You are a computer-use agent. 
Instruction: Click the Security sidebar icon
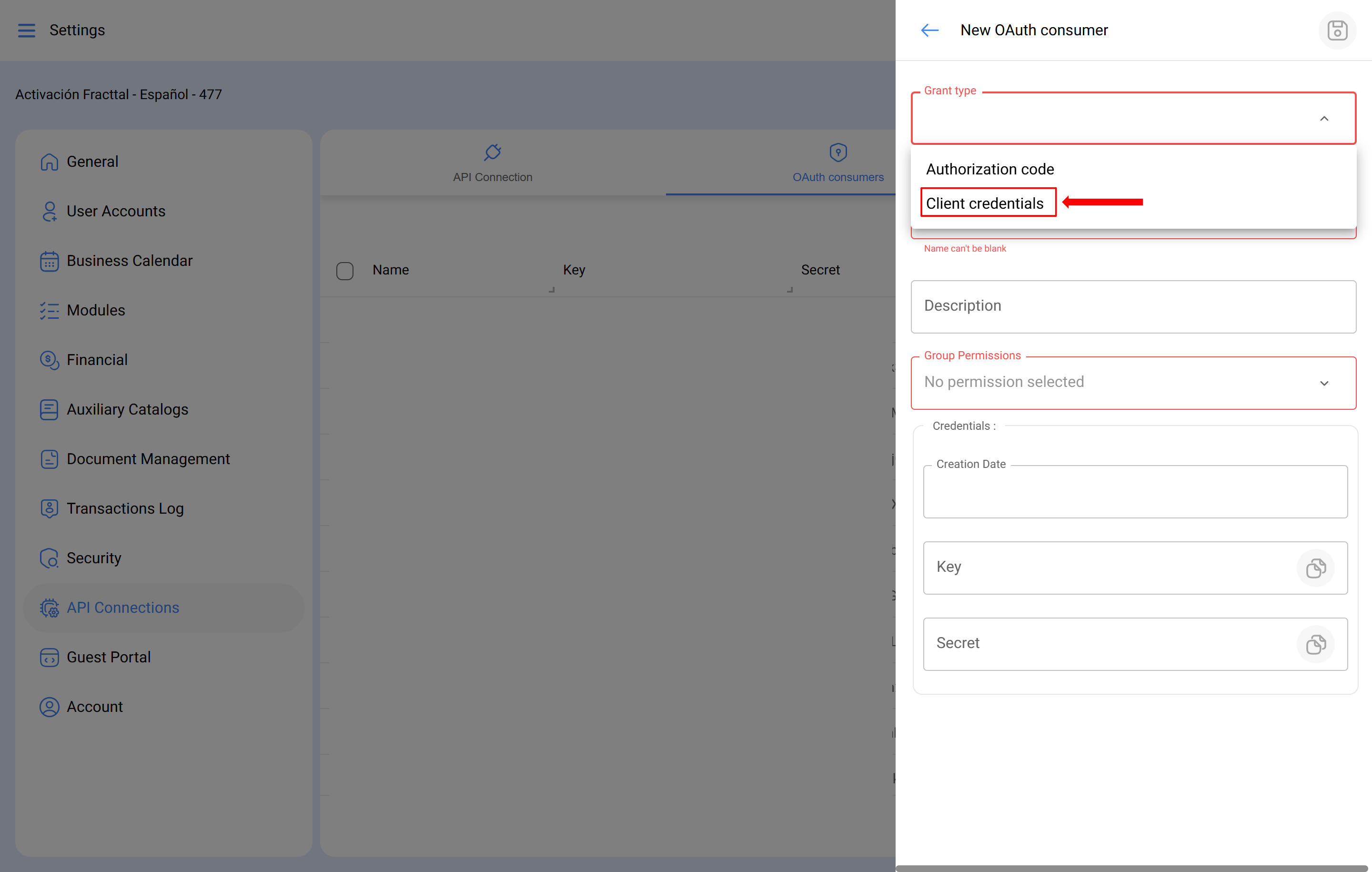click(x=49, y=558)
